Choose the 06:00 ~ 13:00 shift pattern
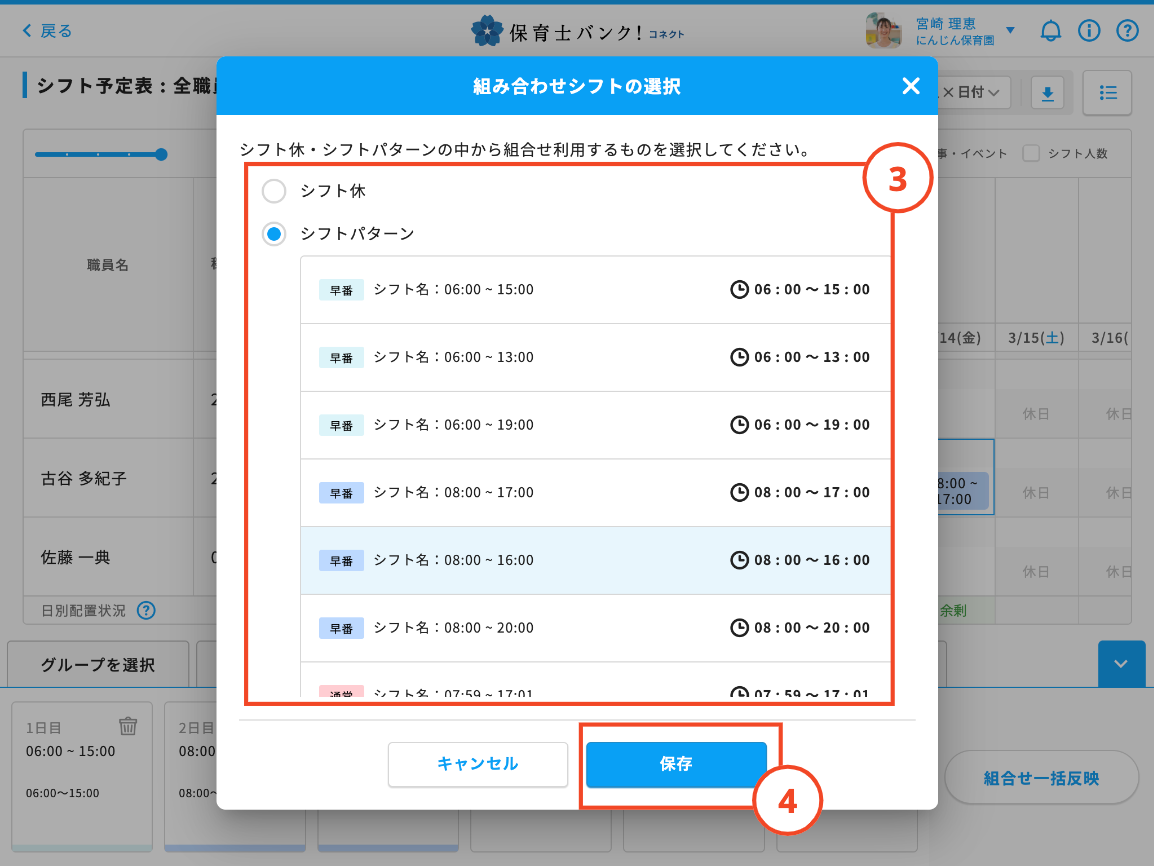1154x866 pixels. (x=595, y=357)
